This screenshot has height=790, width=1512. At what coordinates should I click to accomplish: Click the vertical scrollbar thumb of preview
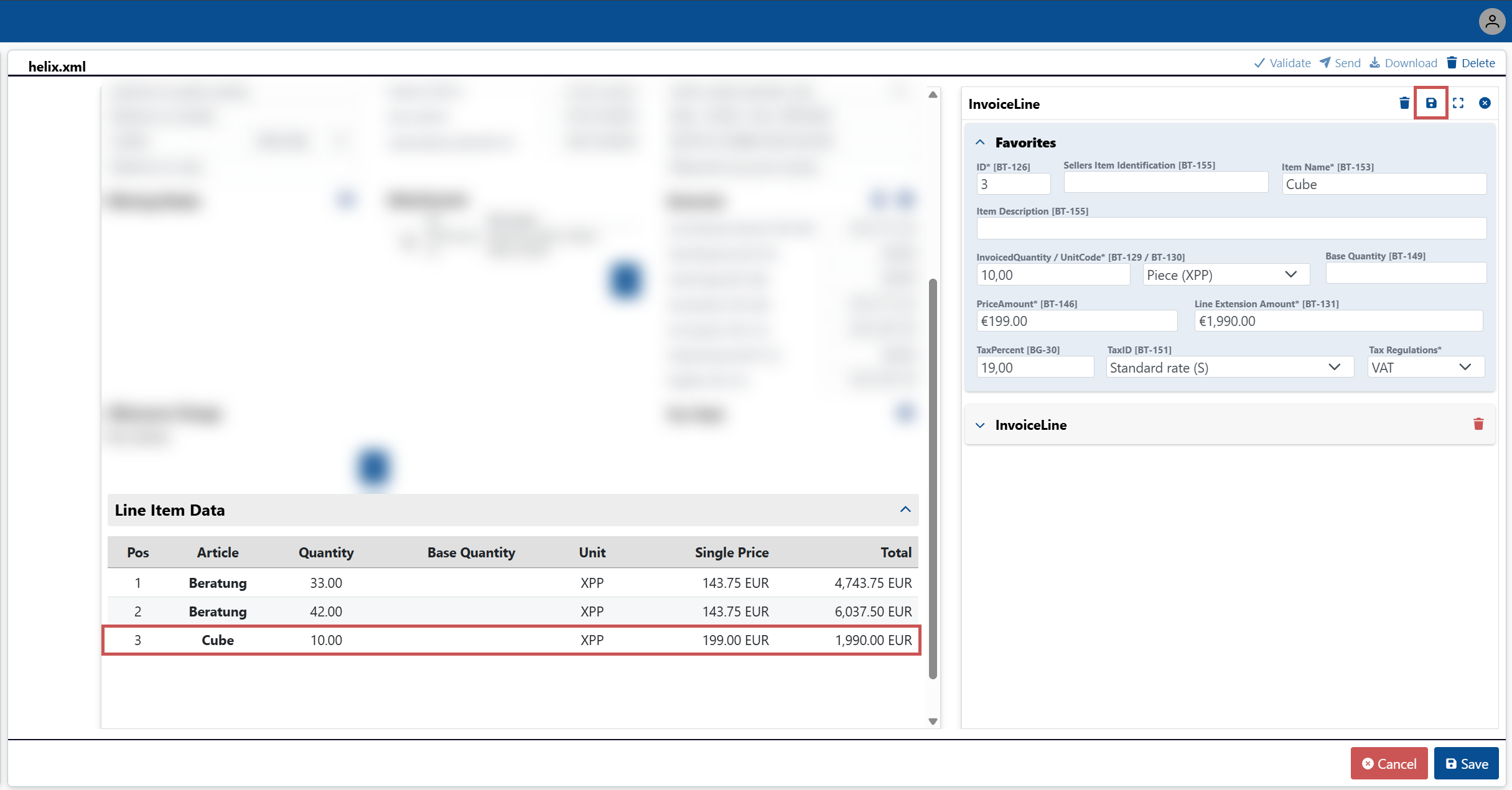[933, 478]
